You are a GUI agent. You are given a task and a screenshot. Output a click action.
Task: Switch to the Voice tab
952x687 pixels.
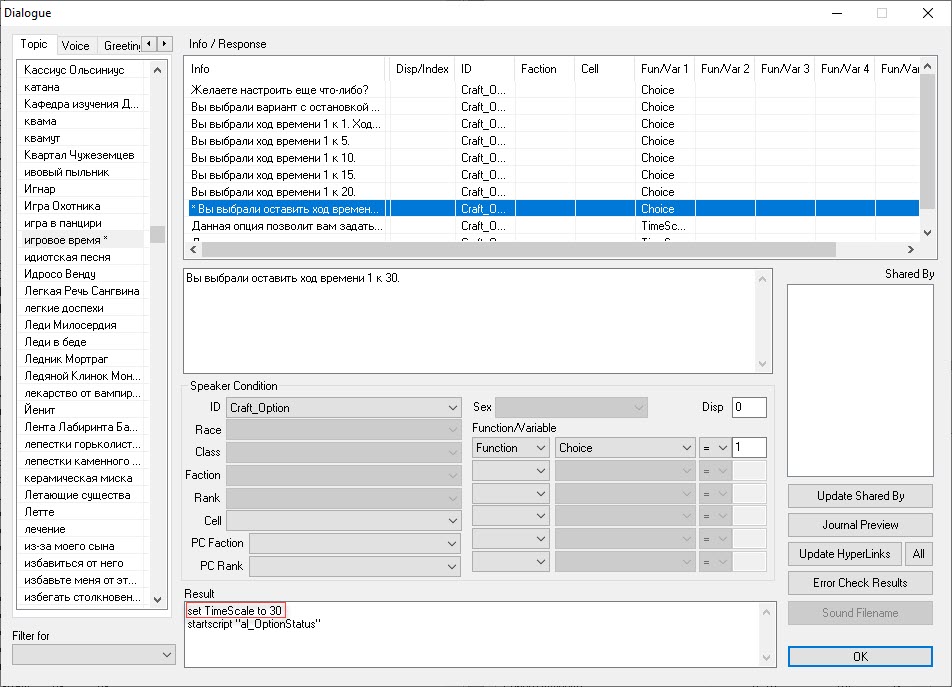(75, 45)
